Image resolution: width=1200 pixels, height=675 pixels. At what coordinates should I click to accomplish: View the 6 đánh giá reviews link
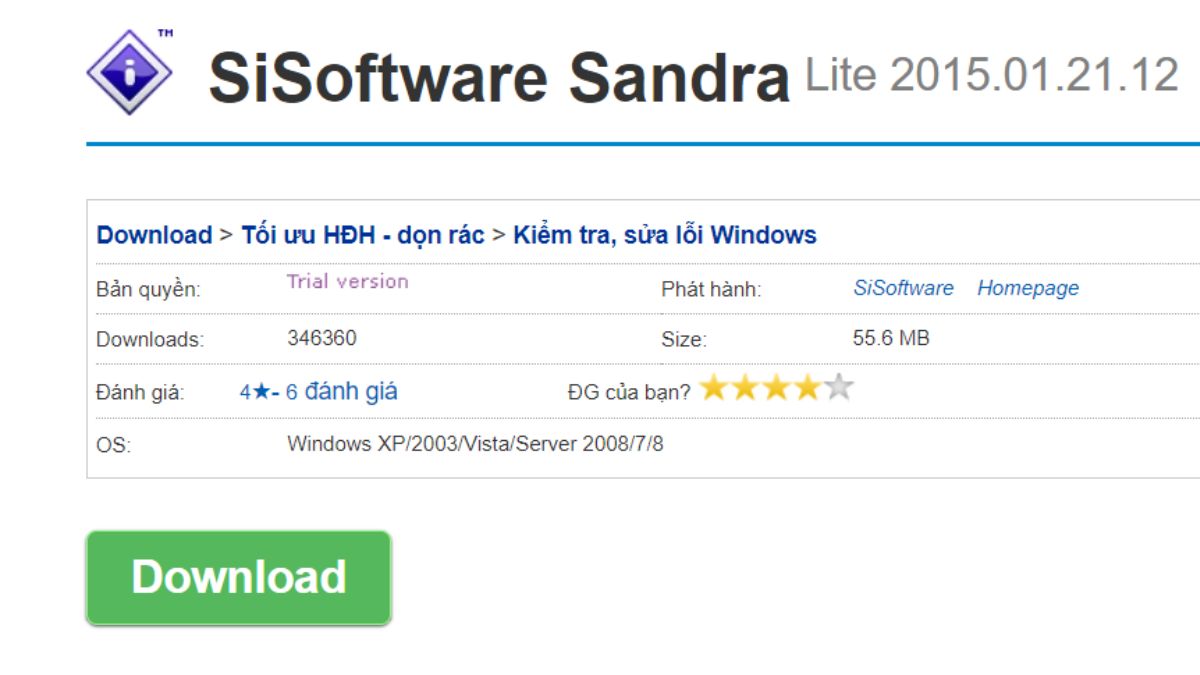[341, 391]
